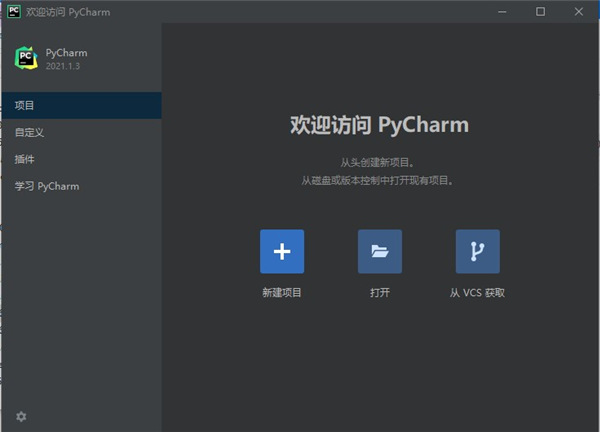Screen dimensions: 600x432
Task: Maximize the PyCharm welcome window
Action: [540, 12]
